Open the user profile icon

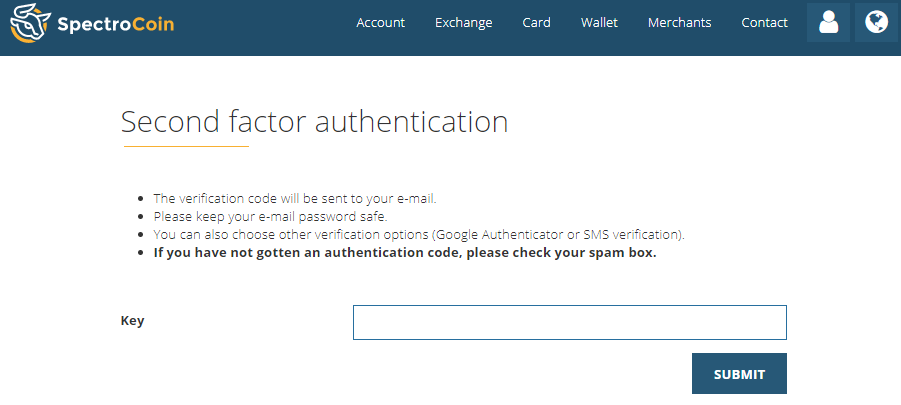click(x=828, y=22)
